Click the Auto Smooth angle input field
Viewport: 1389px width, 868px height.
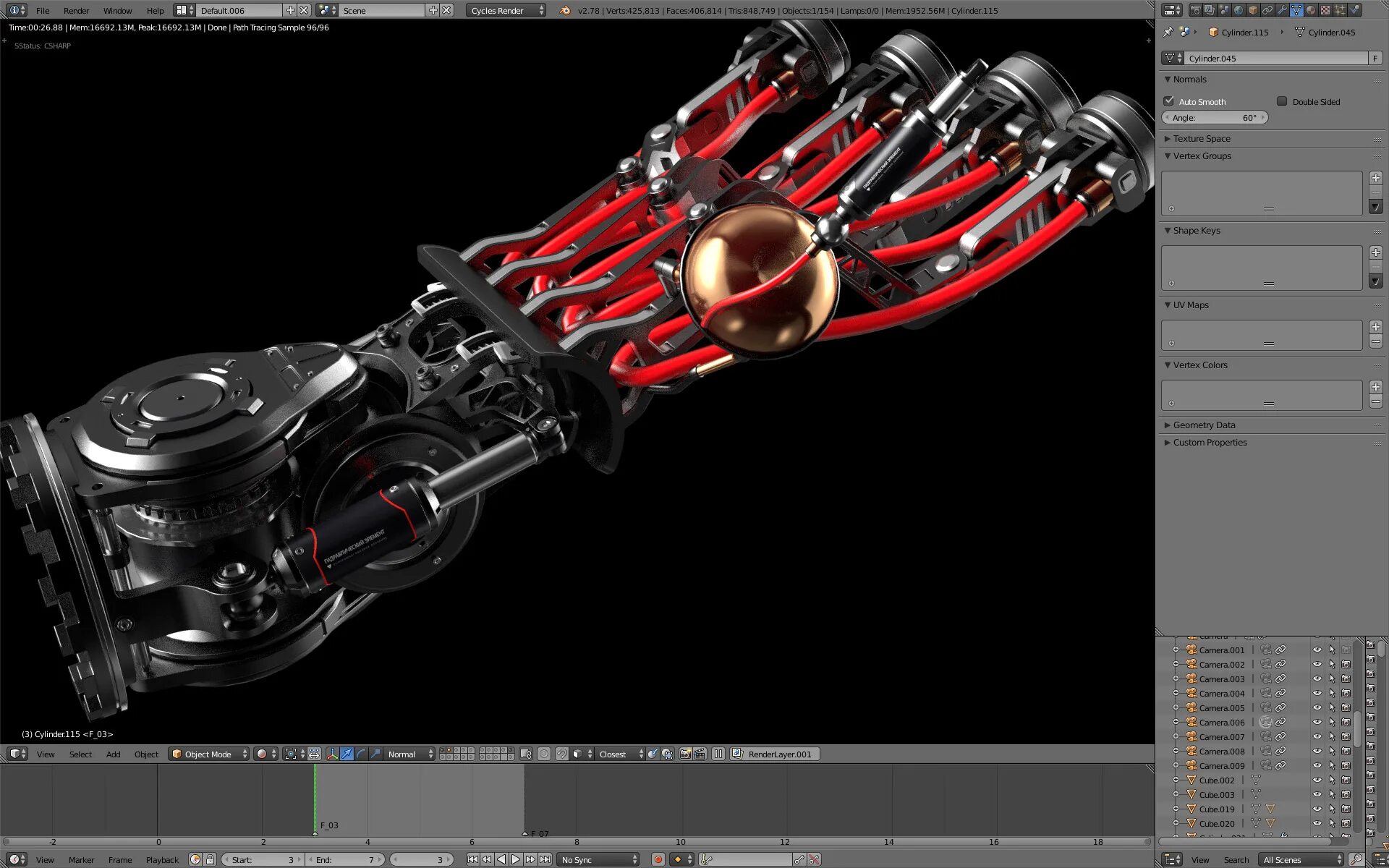click(x=1215, y=118)
